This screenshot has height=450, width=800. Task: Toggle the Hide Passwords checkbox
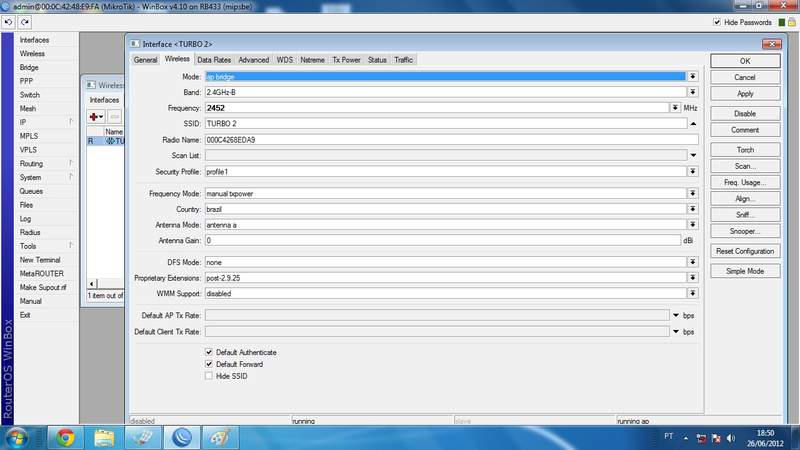[717, 22]
